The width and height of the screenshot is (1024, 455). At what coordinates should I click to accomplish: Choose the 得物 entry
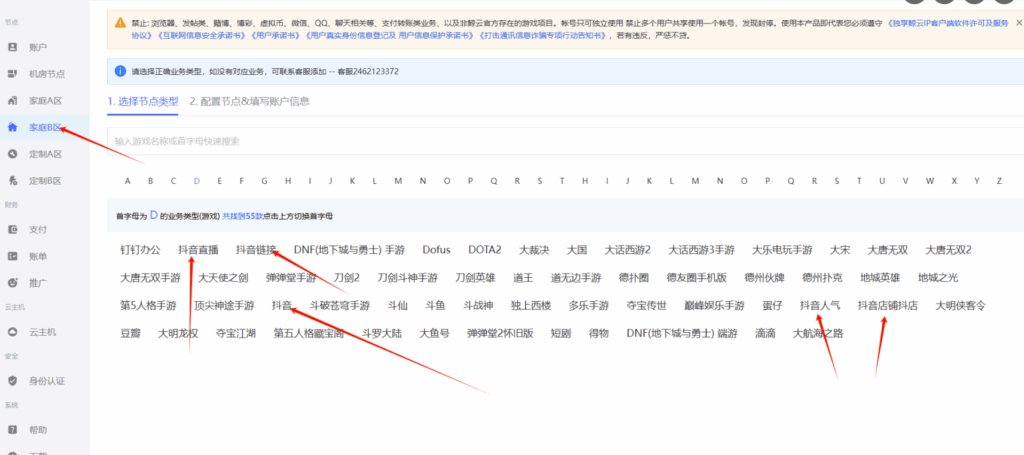point(599,333)
